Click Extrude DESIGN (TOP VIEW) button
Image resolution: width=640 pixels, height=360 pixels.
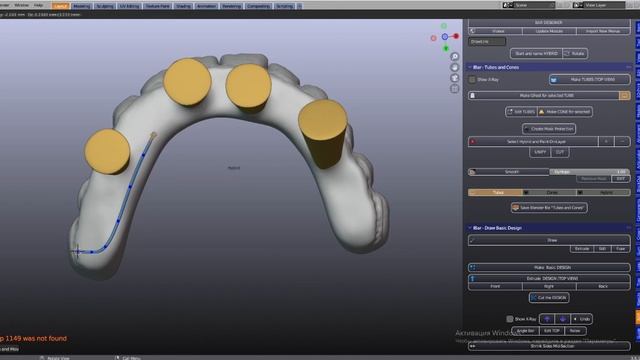tap(549, 278)
